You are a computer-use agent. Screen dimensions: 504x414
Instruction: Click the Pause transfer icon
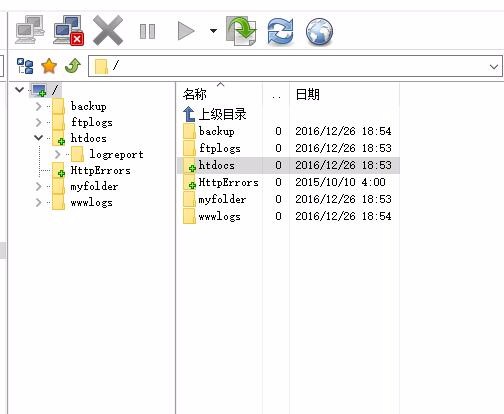tap(147, 31)
